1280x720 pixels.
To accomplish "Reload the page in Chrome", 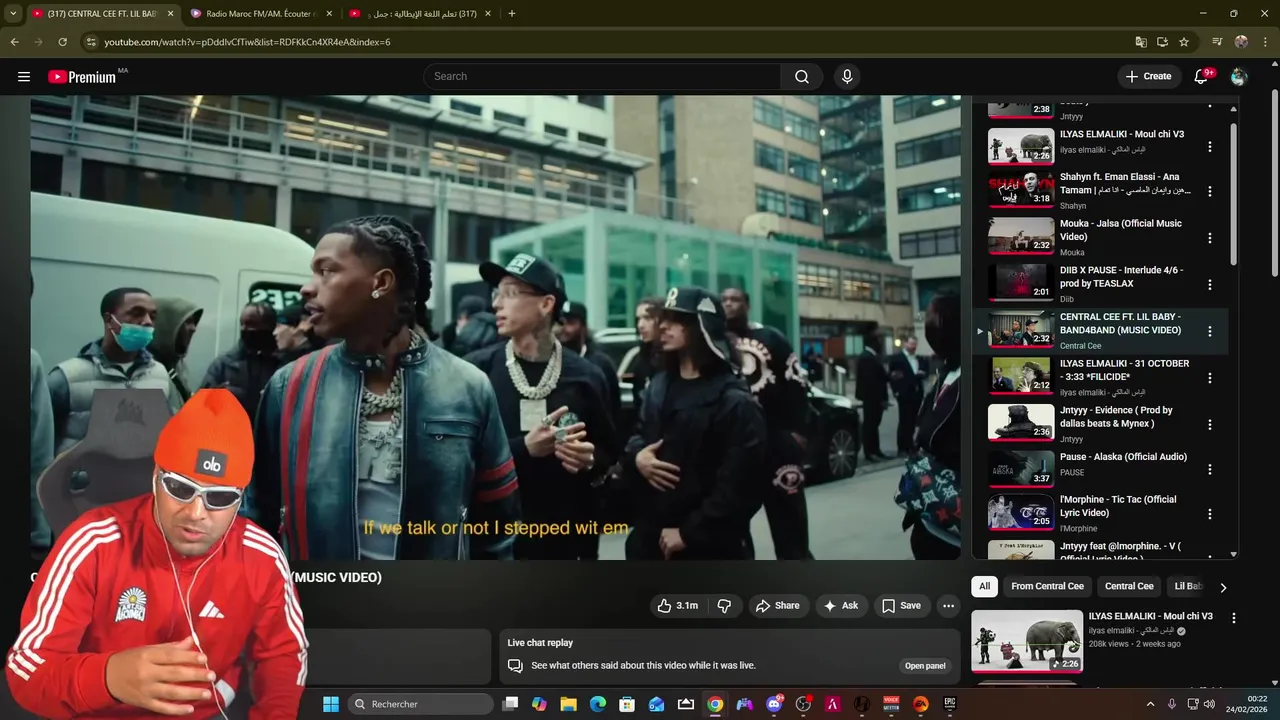I will [x=62, y=42].
